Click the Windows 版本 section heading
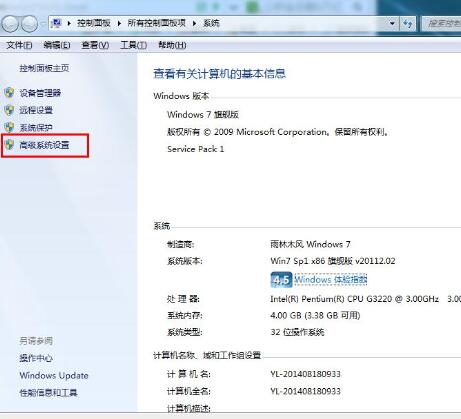The image size is (461, 419). [x=181, y=96]
